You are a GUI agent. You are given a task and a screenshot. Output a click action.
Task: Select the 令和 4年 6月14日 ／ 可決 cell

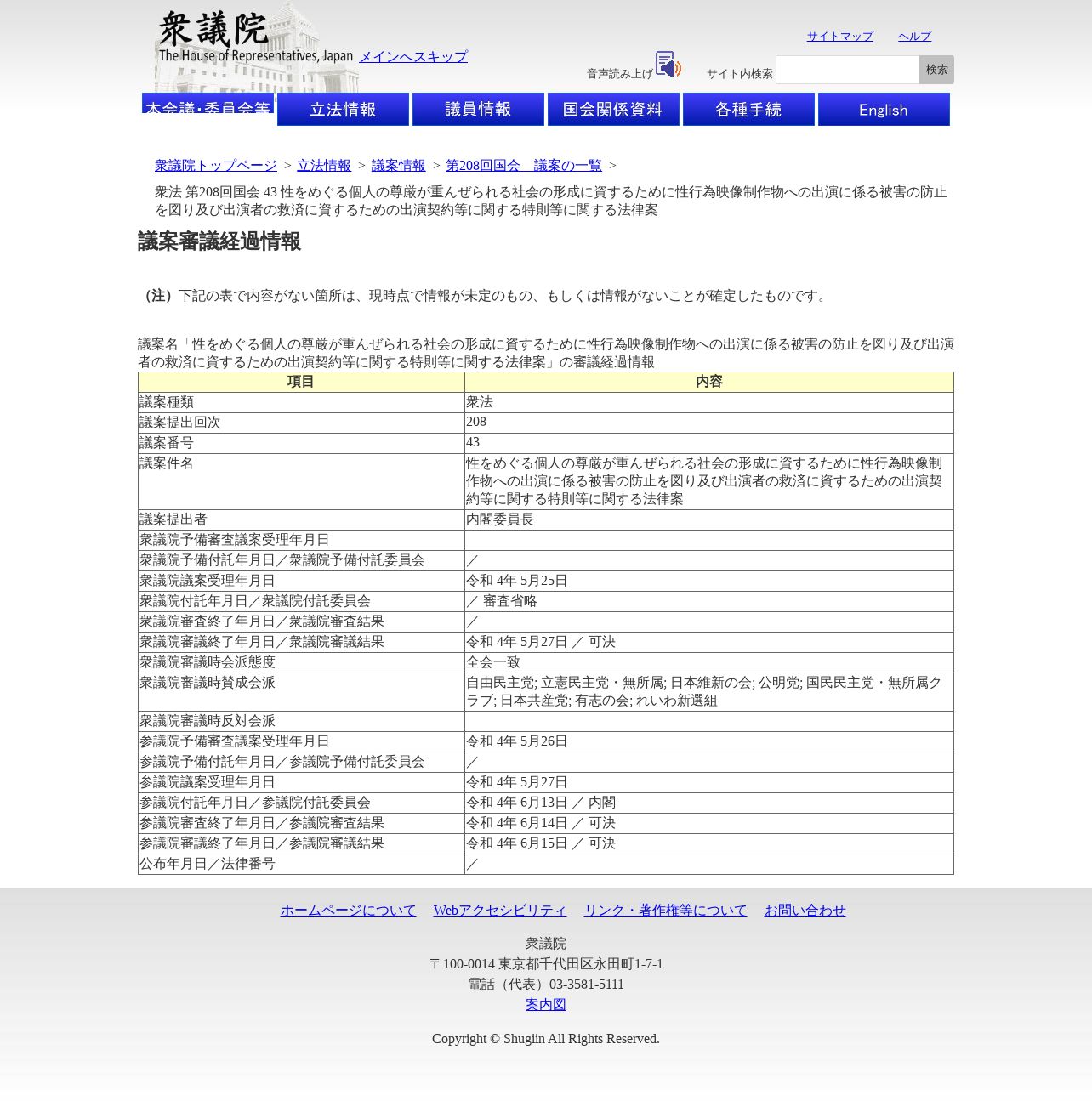pyautogui.click(x=709, y=823)
